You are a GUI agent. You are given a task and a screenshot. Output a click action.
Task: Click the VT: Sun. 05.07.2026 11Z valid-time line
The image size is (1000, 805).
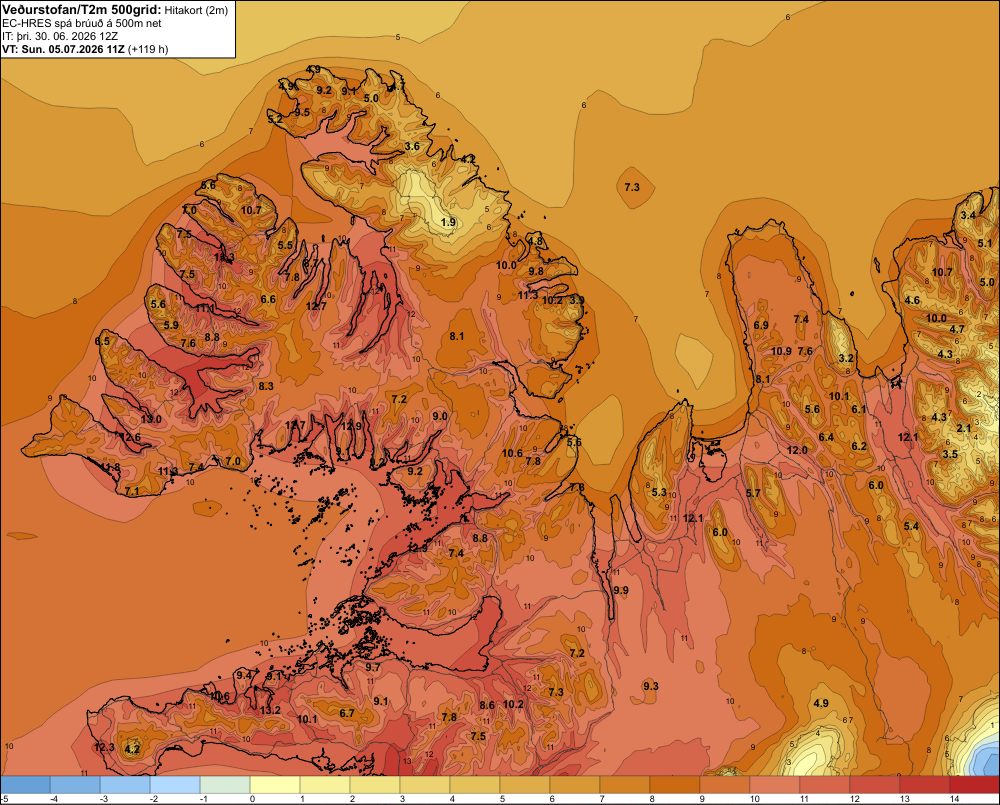point(63,49)
